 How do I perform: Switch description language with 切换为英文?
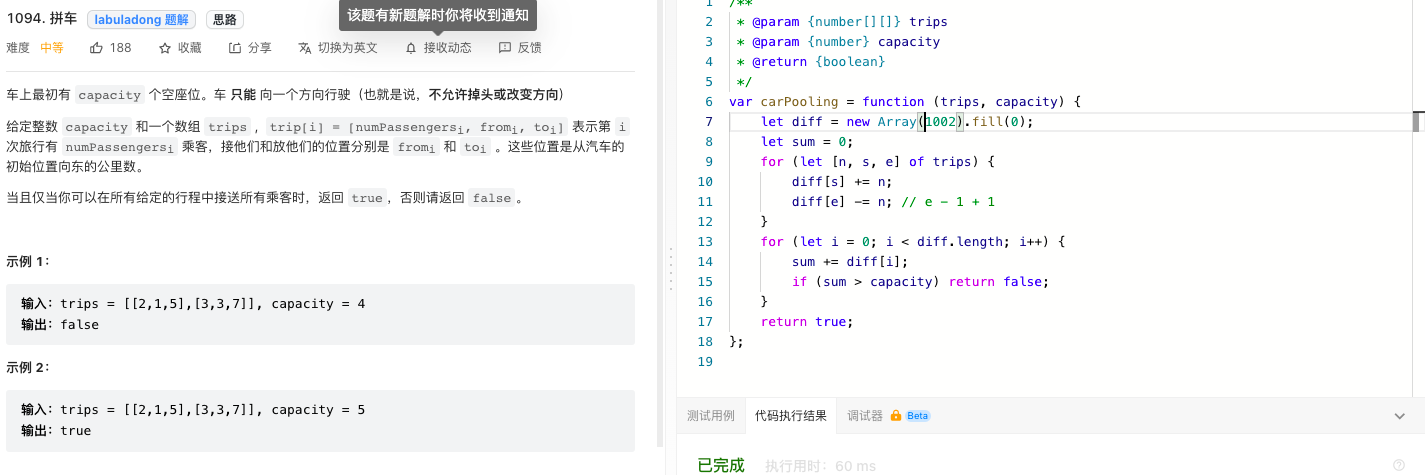pos(338,47)
